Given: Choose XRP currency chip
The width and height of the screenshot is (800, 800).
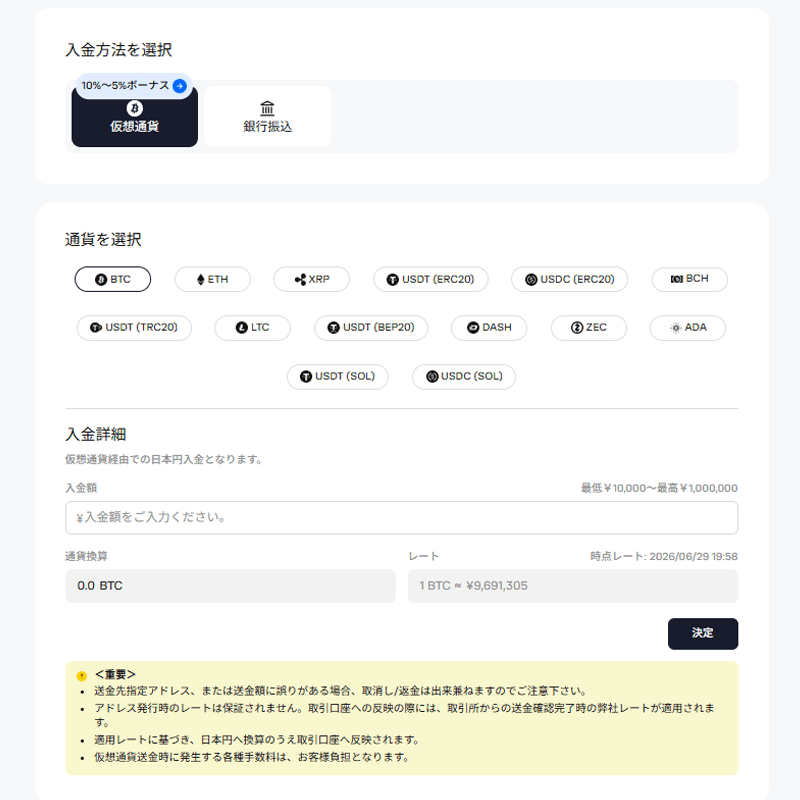Looking at the screenshot, I should [312, 279].
